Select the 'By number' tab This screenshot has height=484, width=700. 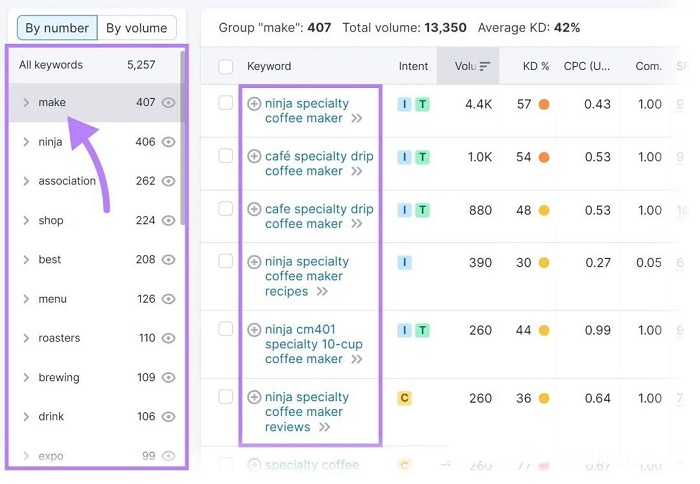click(x=57, y=28)
